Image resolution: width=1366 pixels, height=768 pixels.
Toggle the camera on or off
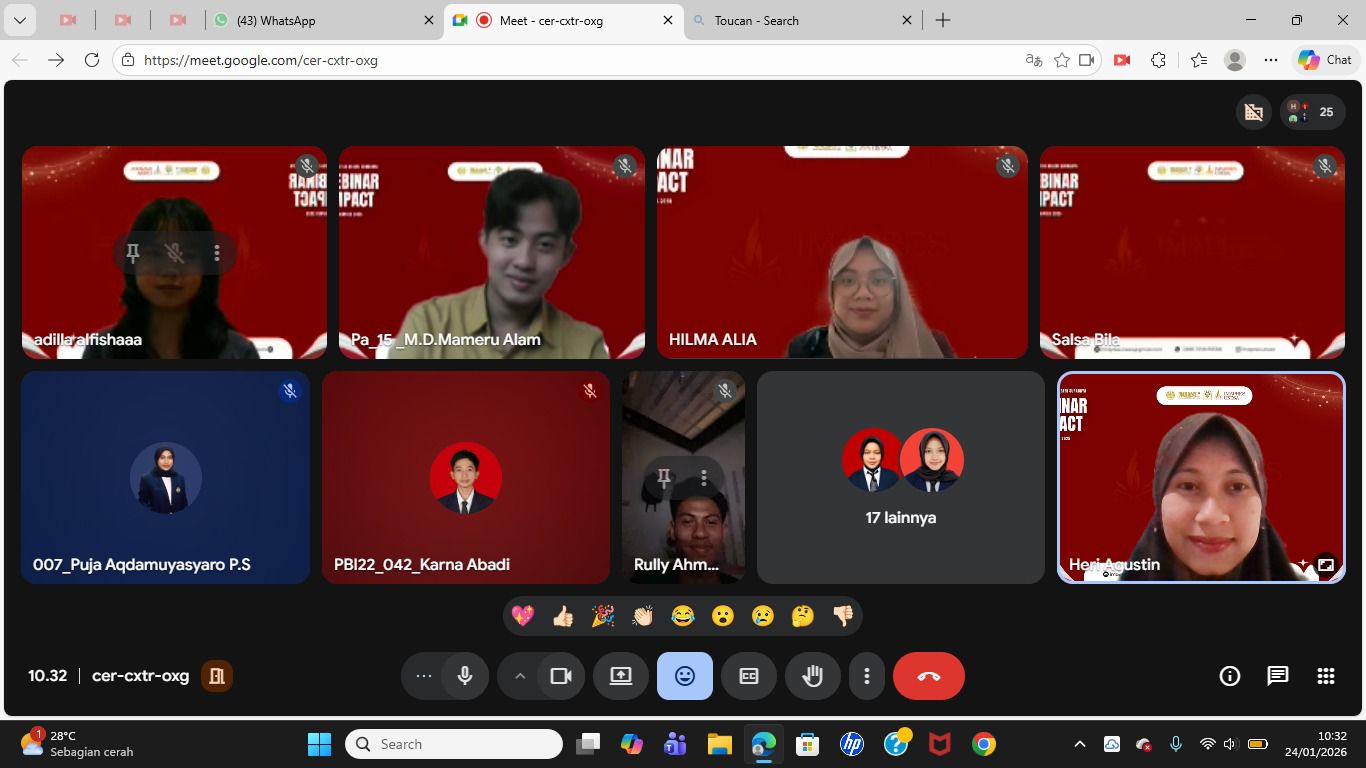point(561,676)
